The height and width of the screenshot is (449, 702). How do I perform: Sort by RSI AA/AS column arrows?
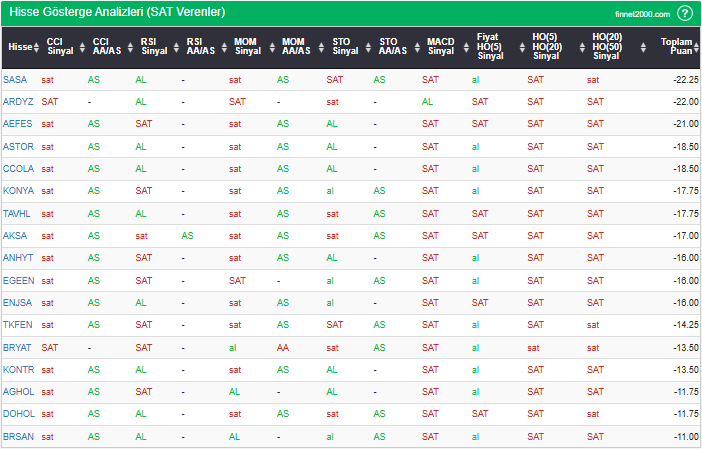[224, 47]
